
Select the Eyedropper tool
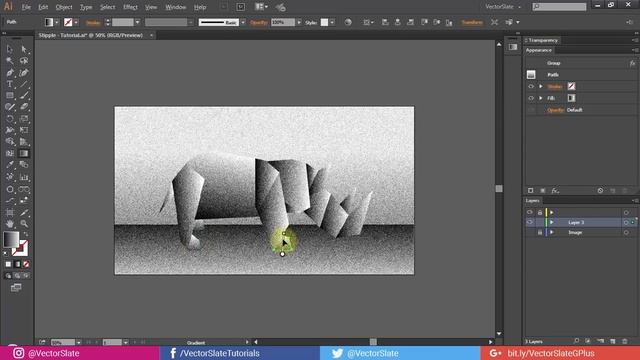pos(9,165)
